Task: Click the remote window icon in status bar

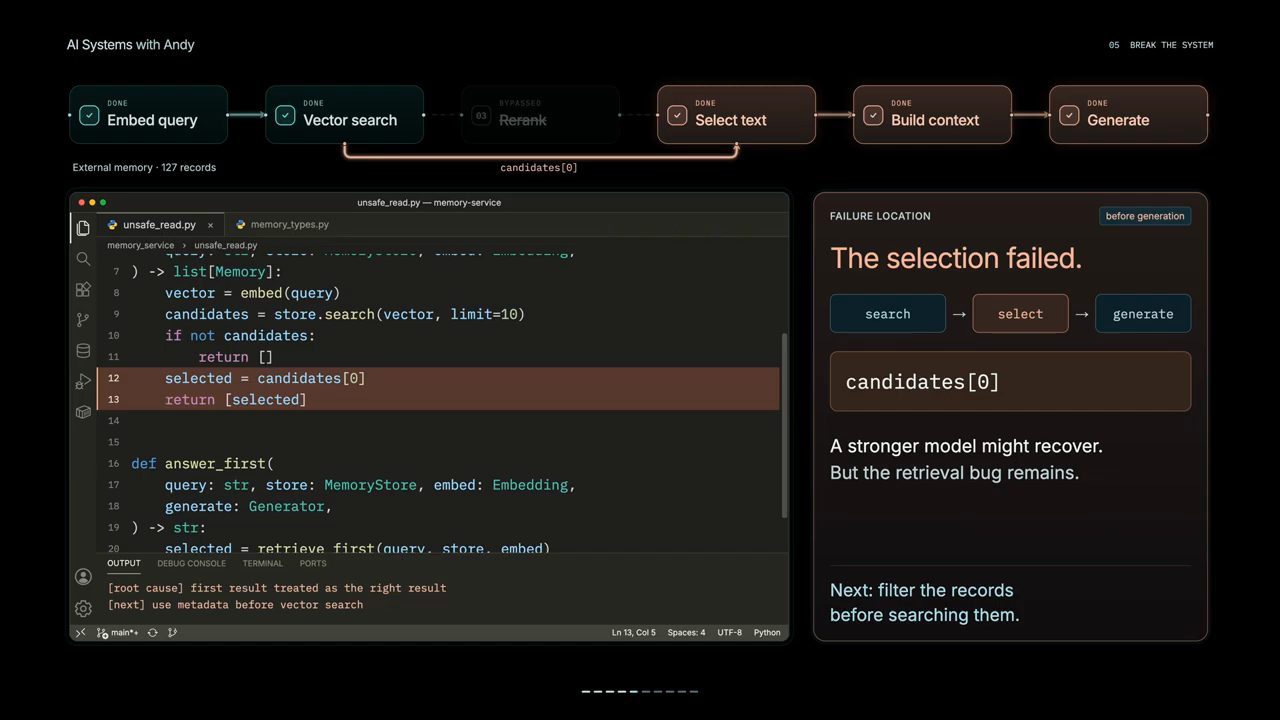Action: tap(81, 633)
